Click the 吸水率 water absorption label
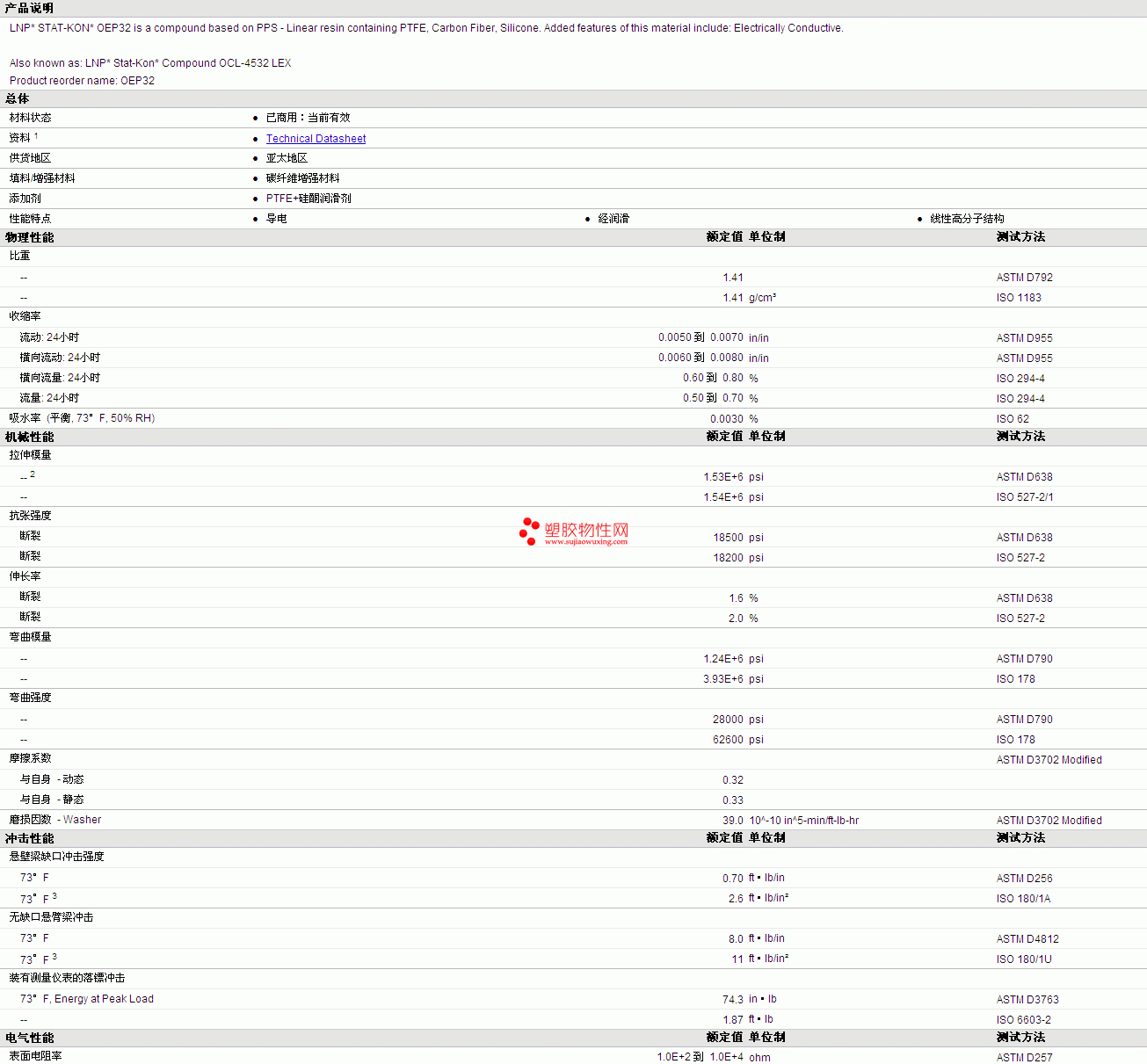This screenshot has height=1064, width=1147. 82,418
